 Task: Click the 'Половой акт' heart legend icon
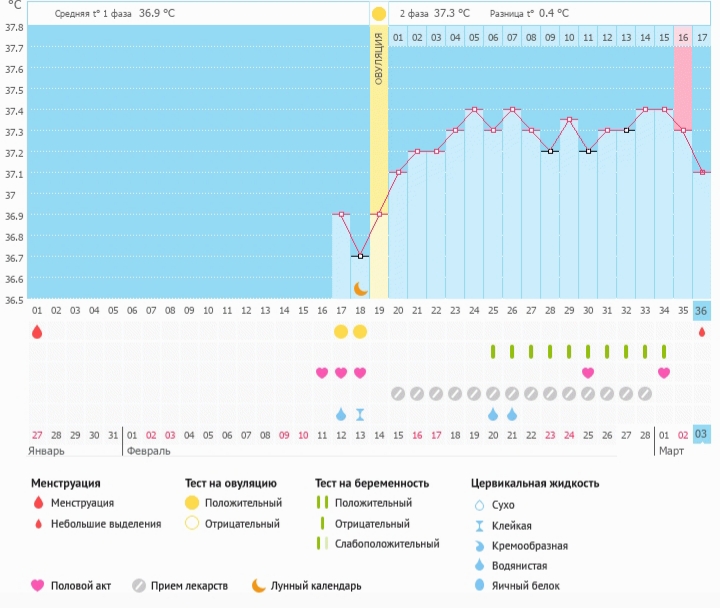coord(39,586)
